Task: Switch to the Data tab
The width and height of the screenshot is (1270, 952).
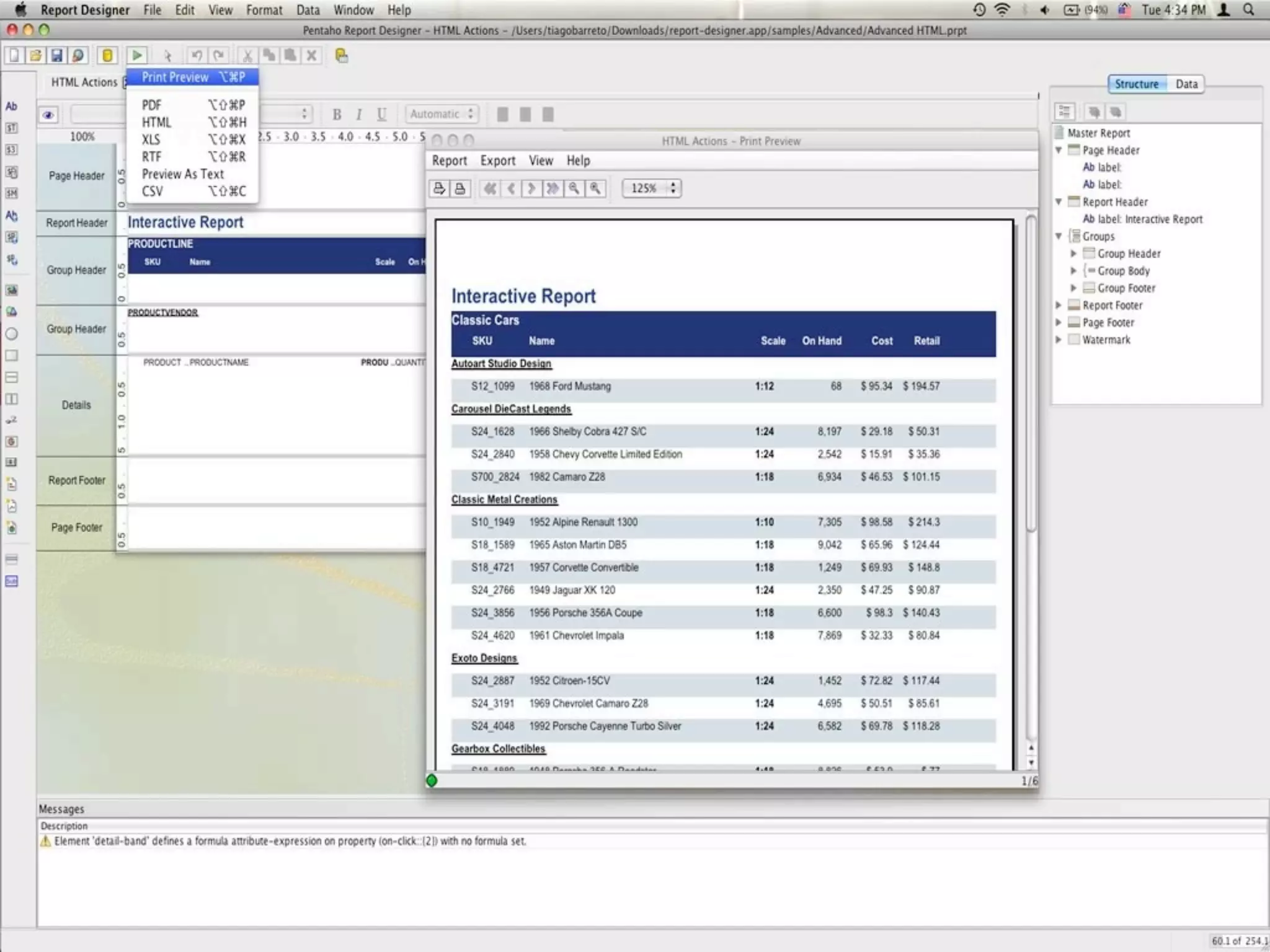Action: [1186, 84]
